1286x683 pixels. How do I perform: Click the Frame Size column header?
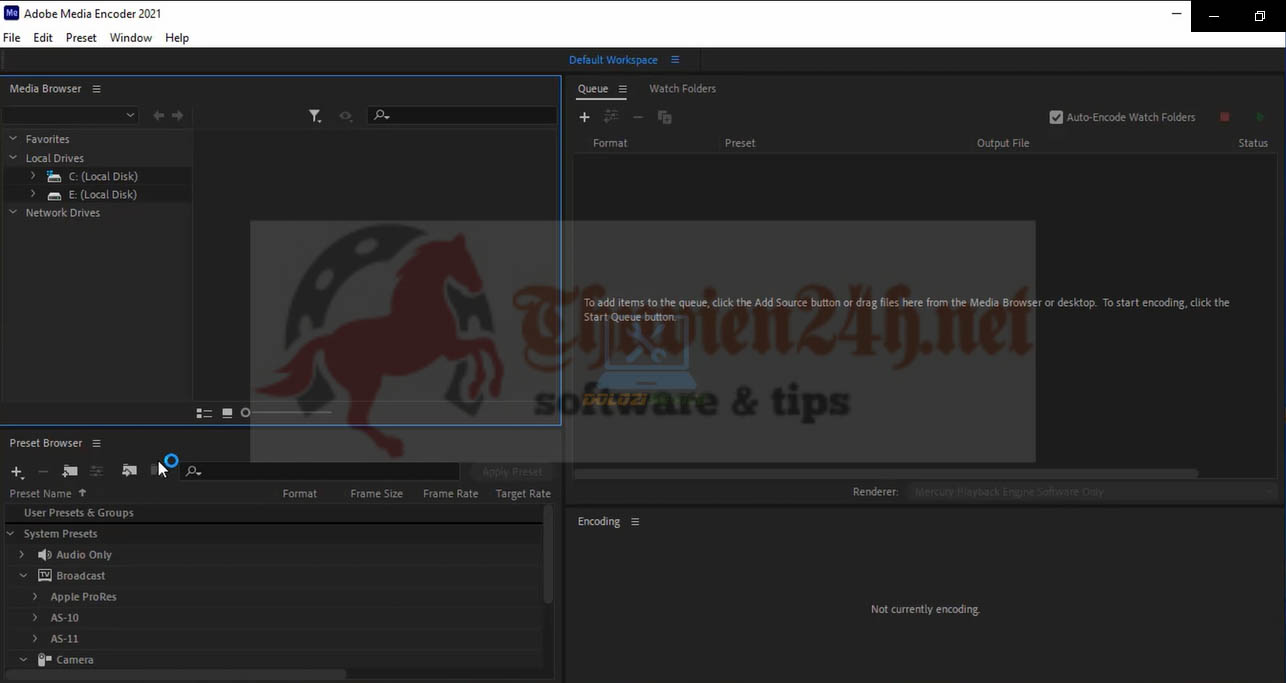pos(377,494)
